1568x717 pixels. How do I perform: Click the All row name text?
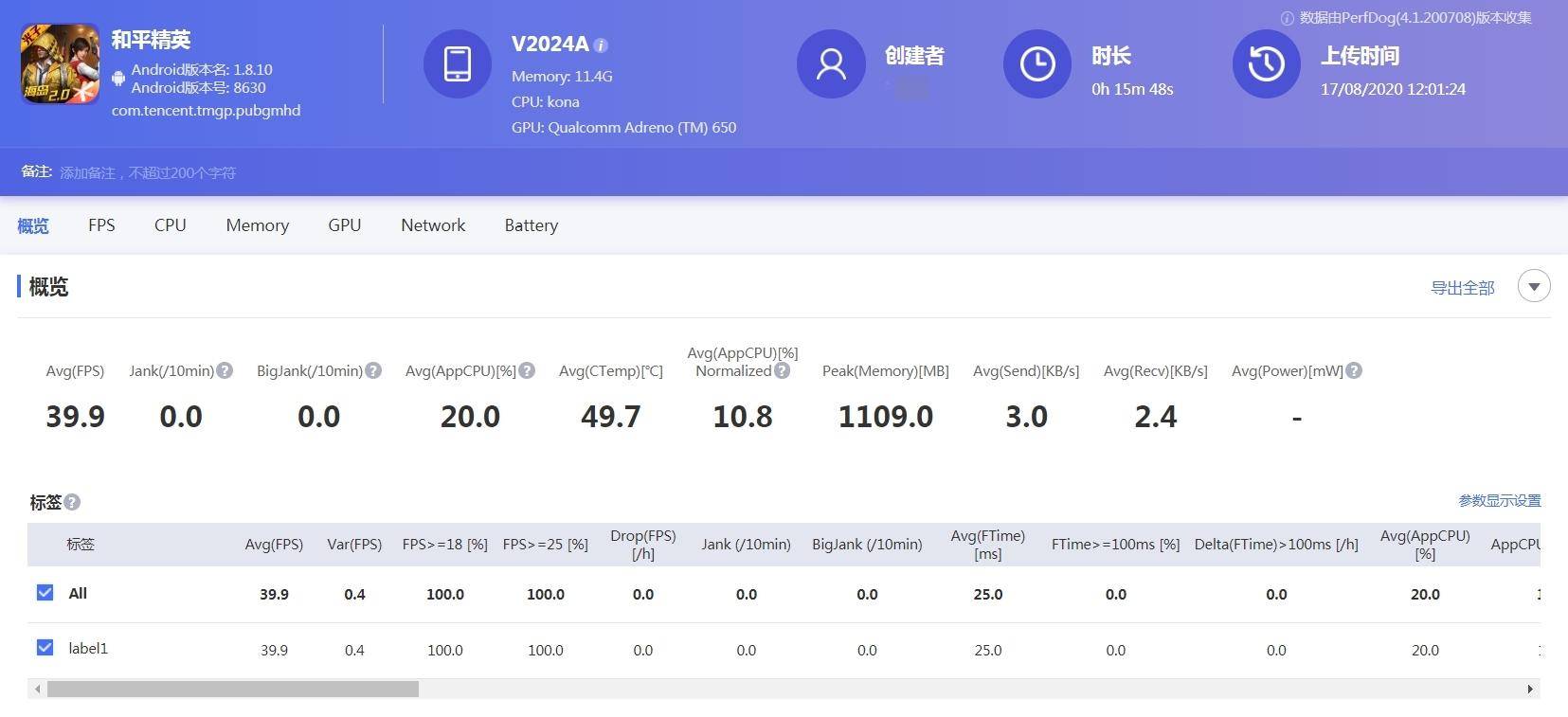coord(78,593)
